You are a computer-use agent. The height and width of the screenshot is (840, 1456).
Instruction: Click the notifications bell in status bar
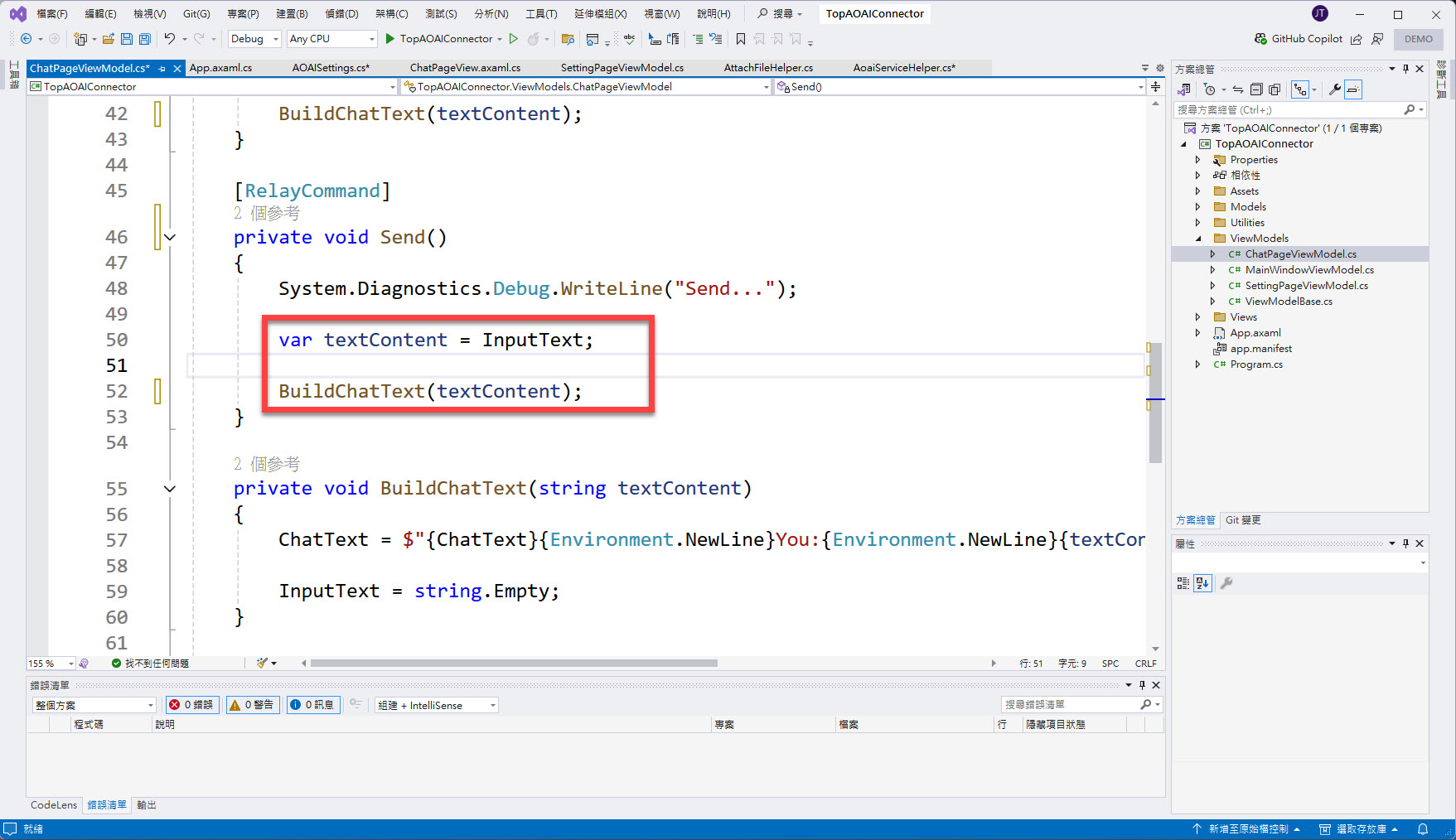click(1423, 829)
